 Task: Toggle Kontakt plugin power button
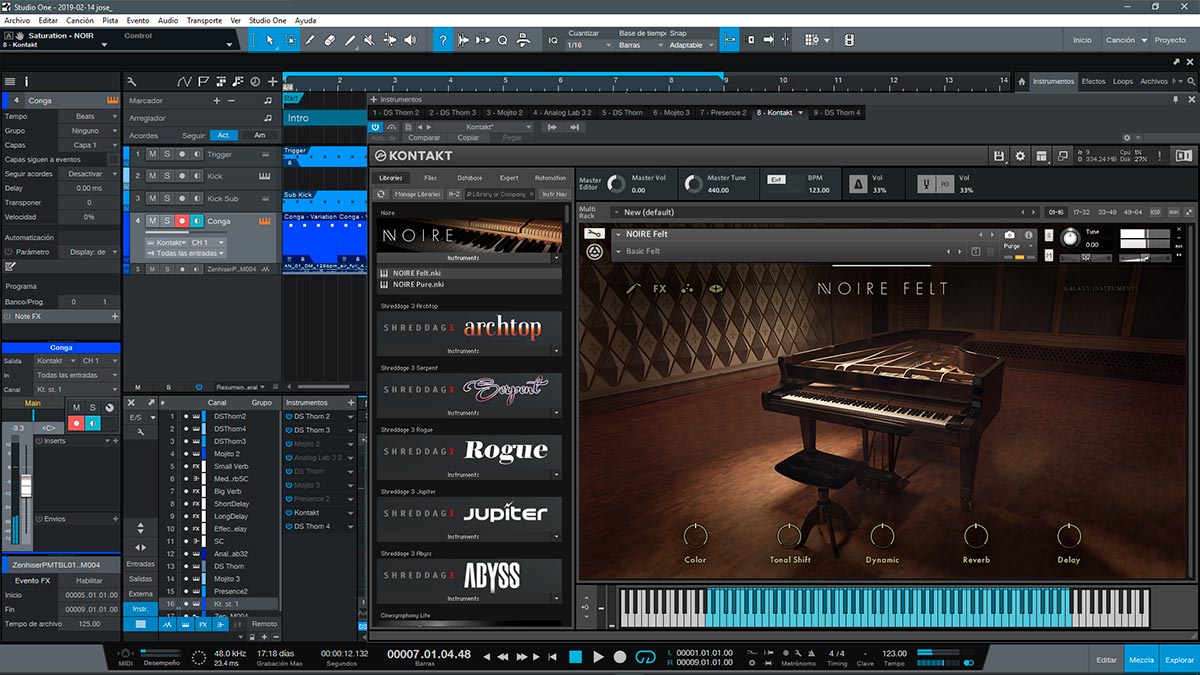click(x=376, y=127)
